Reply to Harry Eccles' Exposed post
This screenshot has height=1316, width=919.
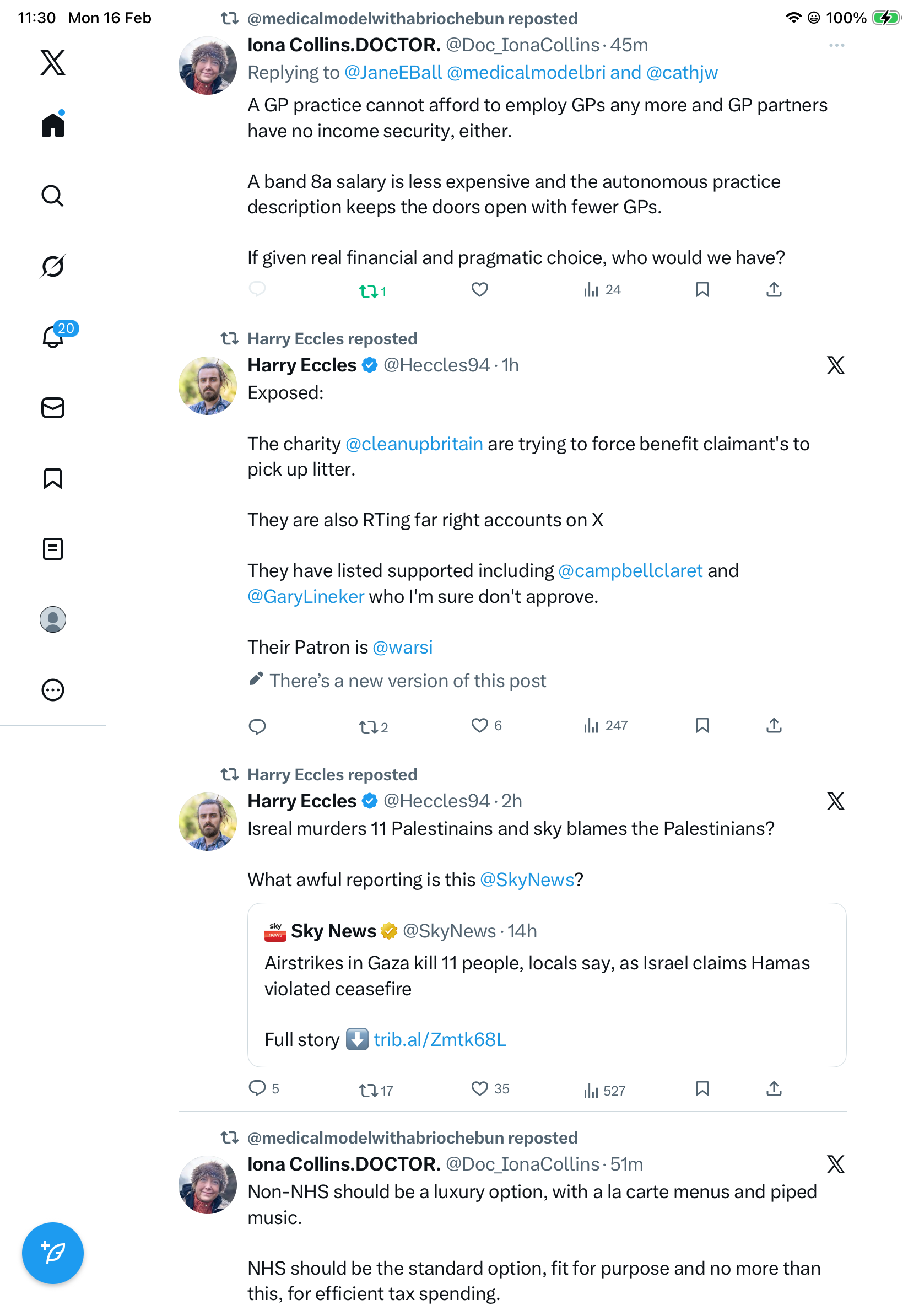[x=257, y=726]
